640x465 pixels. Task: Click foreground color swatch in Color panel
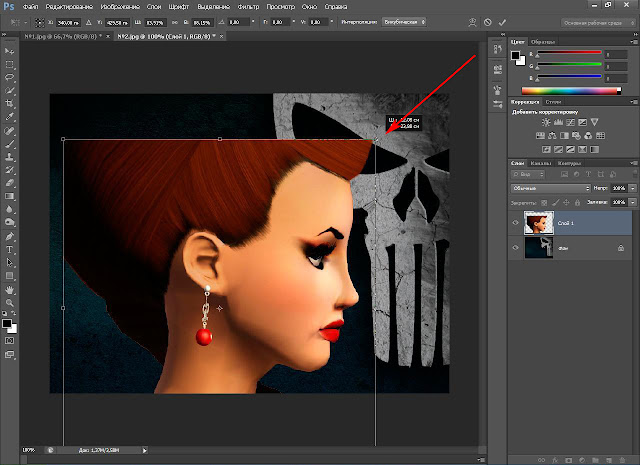516,56
